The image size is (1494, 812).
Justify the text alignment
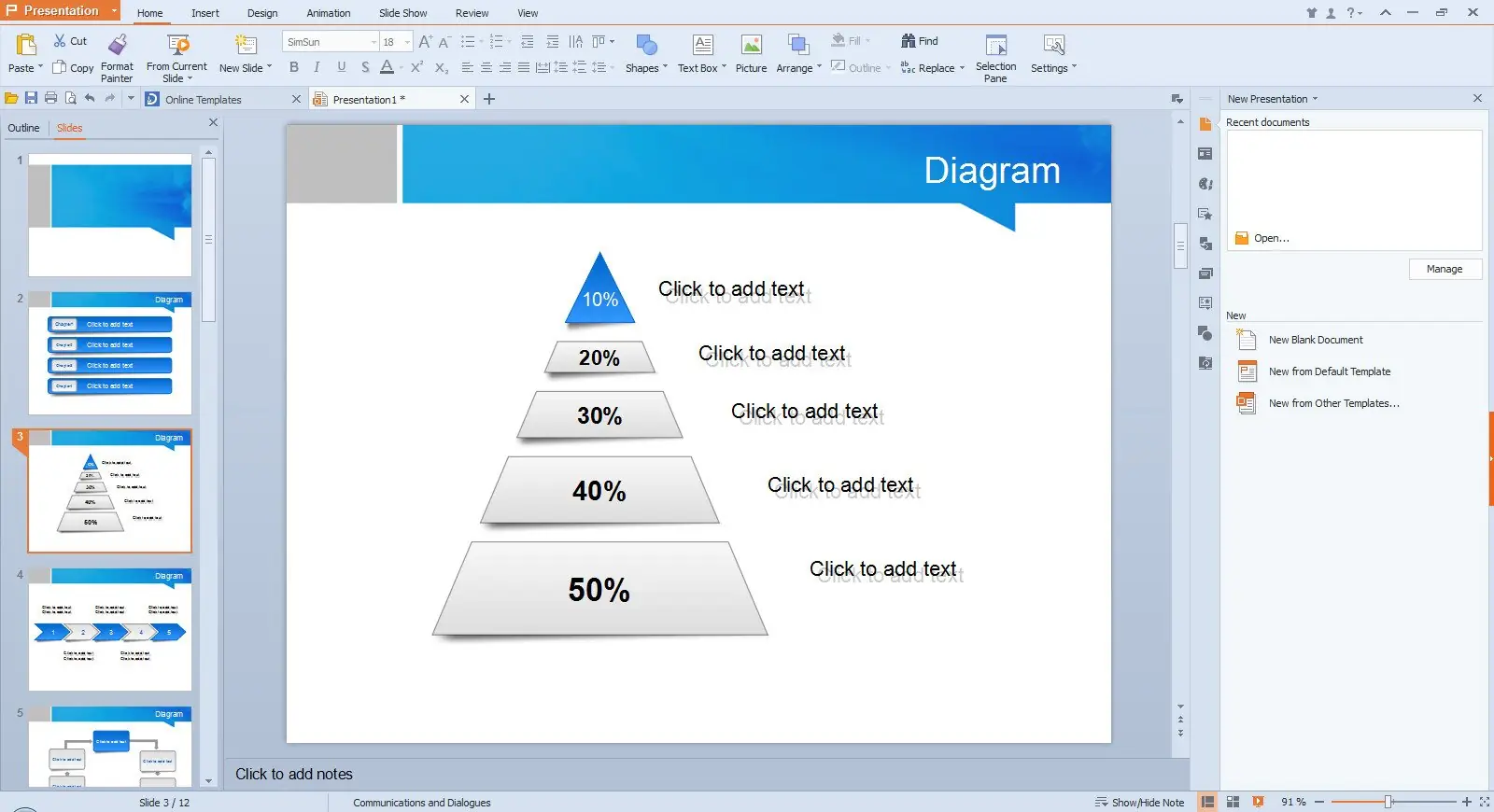[524, 67]
